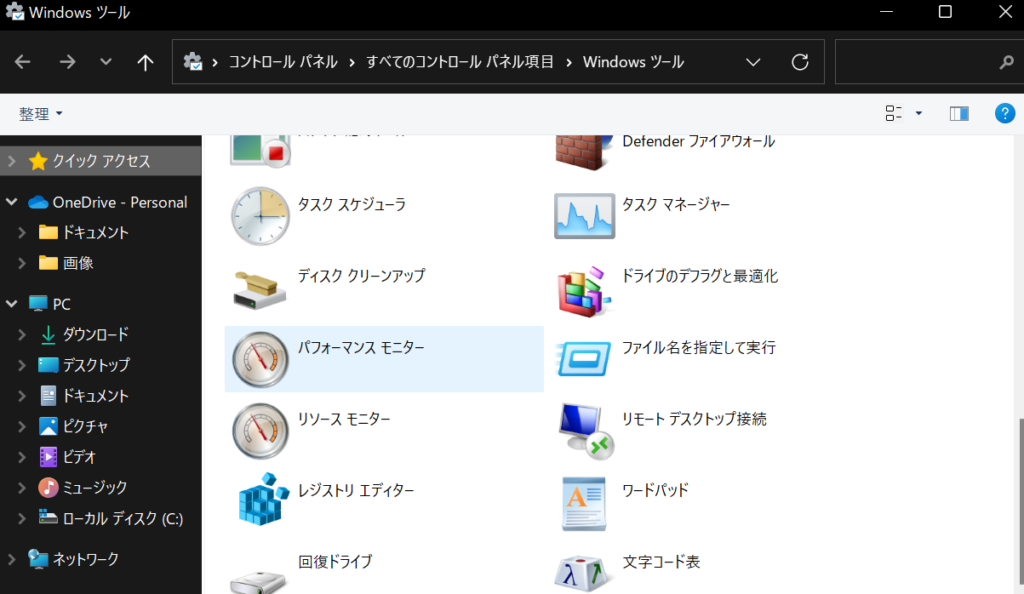Image resolution: width=1024 pixels, height=594 pixels.
Task: Open the view options dropdown arrow
Action: tap(919, 114)
